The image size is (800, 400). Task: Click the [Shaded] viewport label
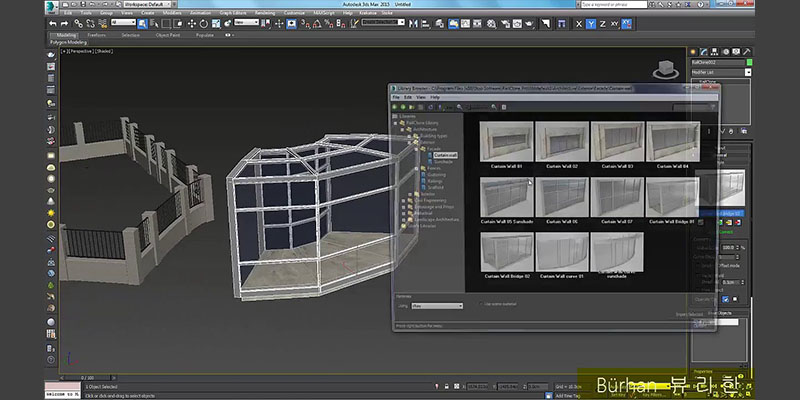(x=104, y=52)
